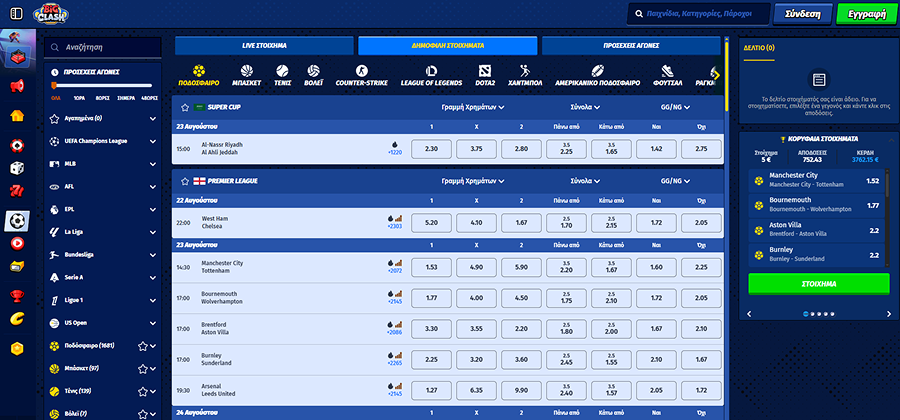Select the ΧΑΝΤΜΠΟΛ handball icon
Screen dimensions: 900x420
click(x=525, y=75)
